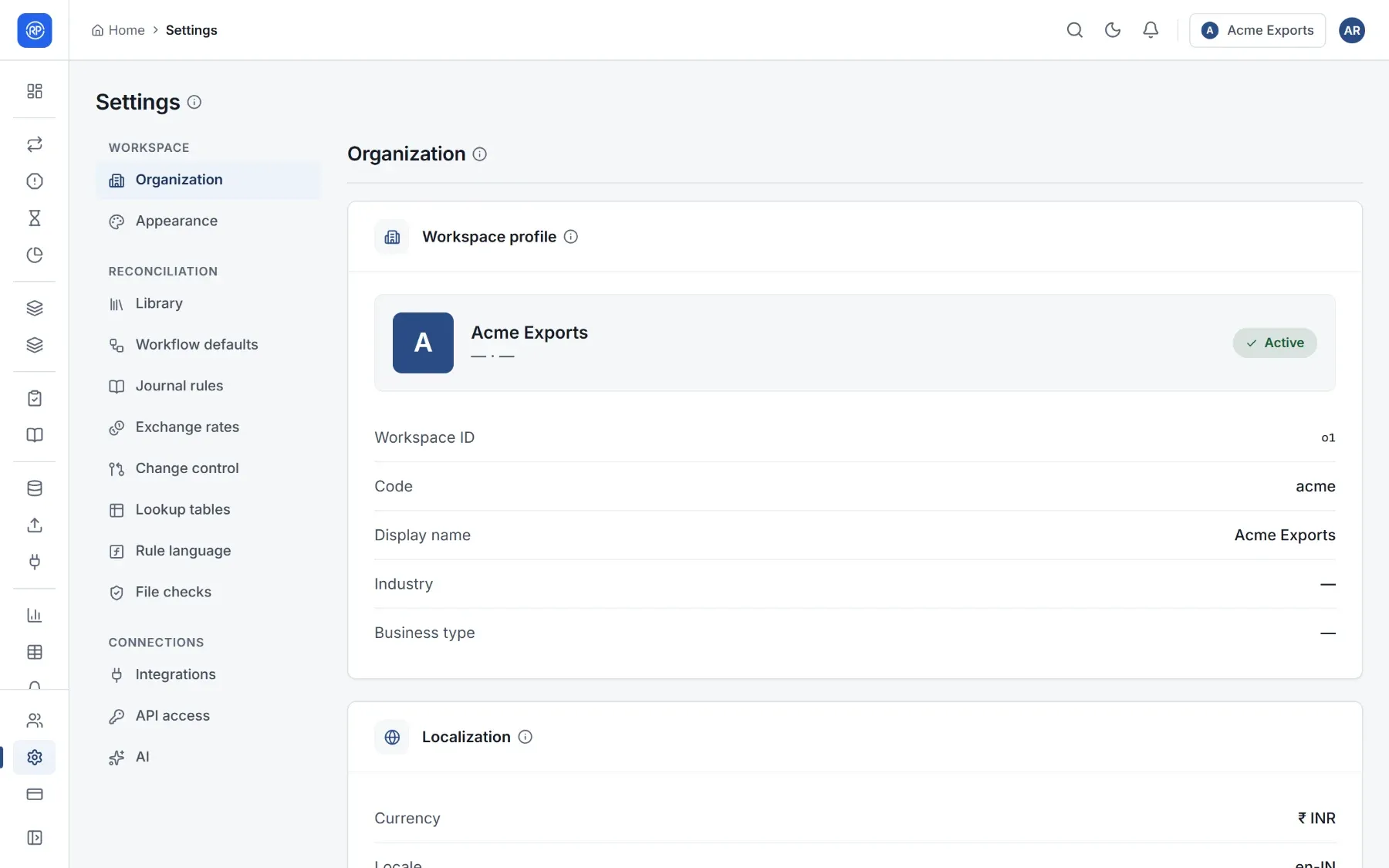Image resolution: width=1389 pixels, height=868 pixels.
Task: Open the Acme Exports workspace switcher
Action: click(x=1258, y=30)
